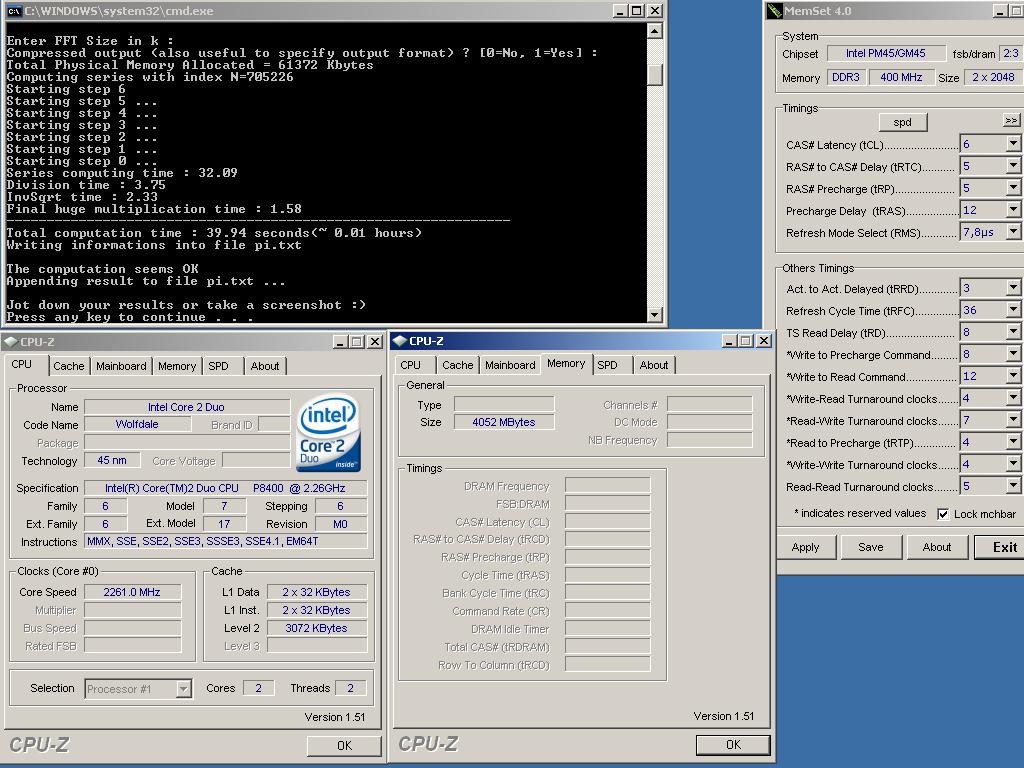Open the Read to Precharge (tRTP) dropdown
This screenshot has height=768, width=1024.
1013,442
